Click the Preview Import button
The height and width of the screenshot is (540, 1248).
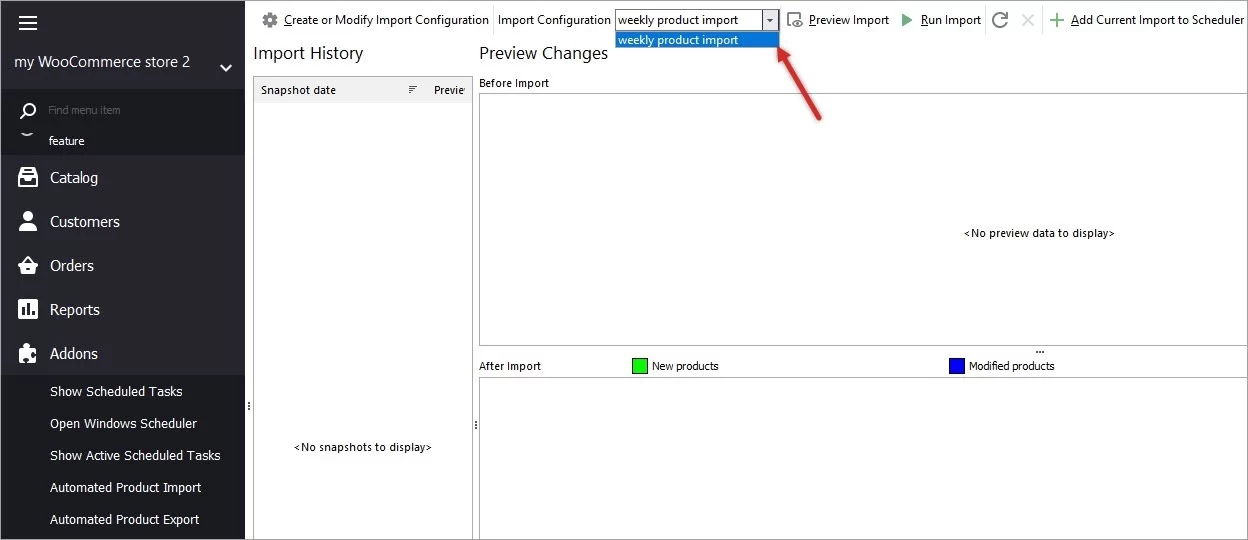tap(838, 20)
